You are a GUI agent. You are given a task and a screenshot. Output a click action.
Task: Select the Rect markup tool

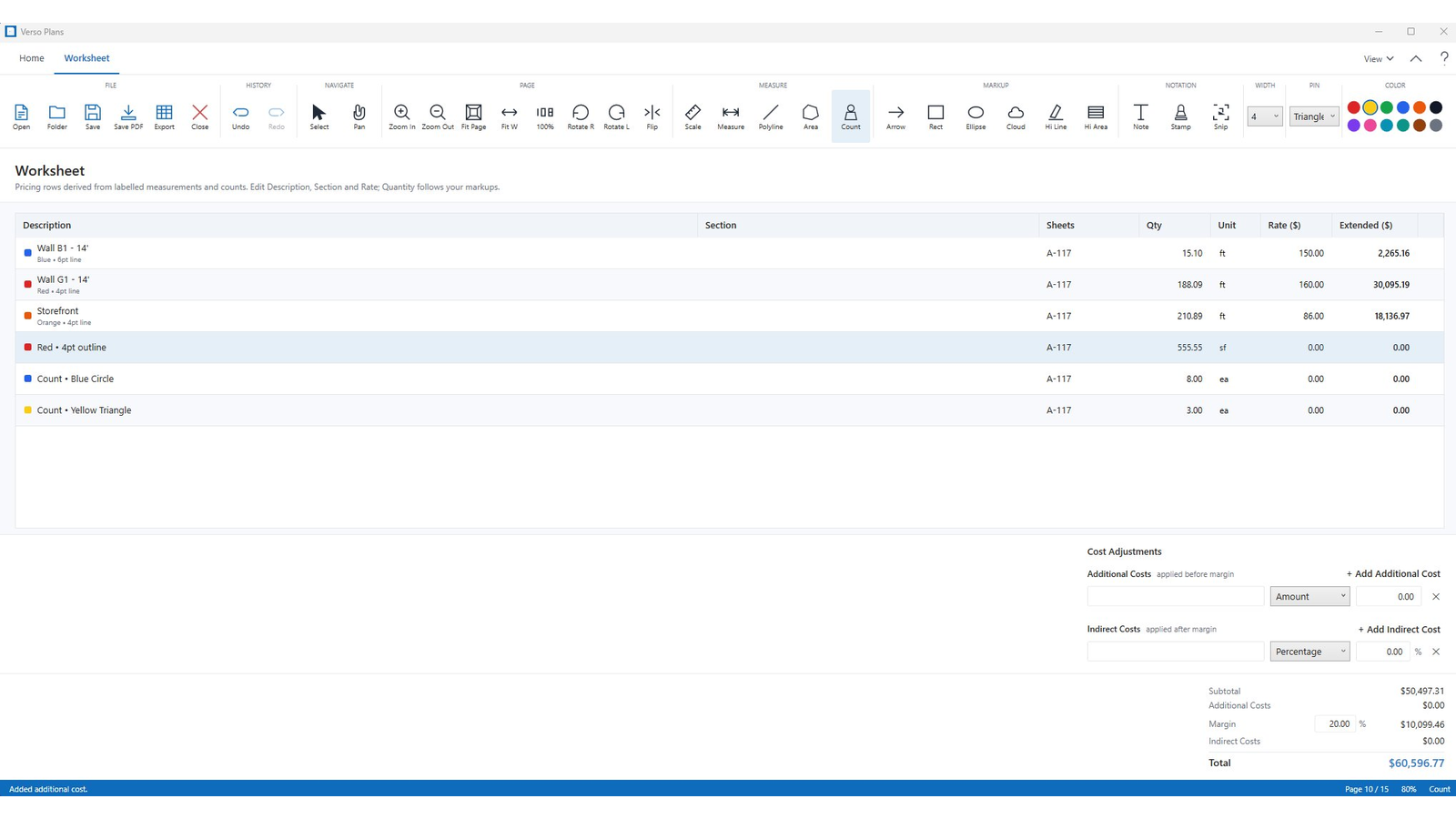click(x=935, y=116)
